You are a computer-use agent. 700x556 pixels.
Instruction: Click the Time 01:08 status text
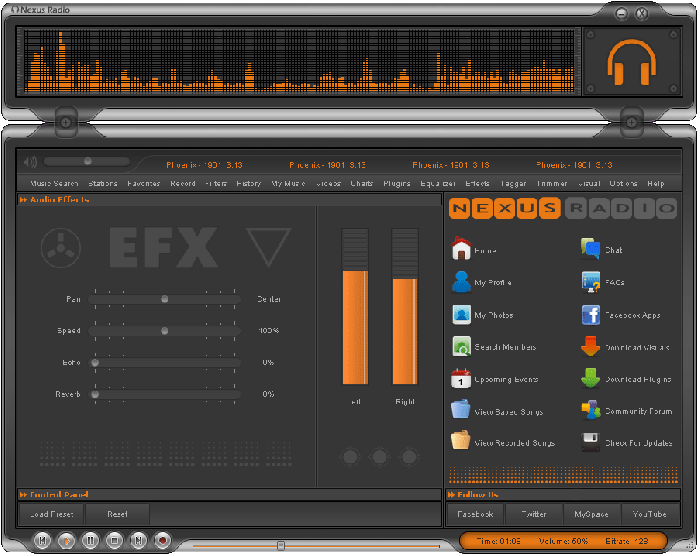[x=498, y=541]
